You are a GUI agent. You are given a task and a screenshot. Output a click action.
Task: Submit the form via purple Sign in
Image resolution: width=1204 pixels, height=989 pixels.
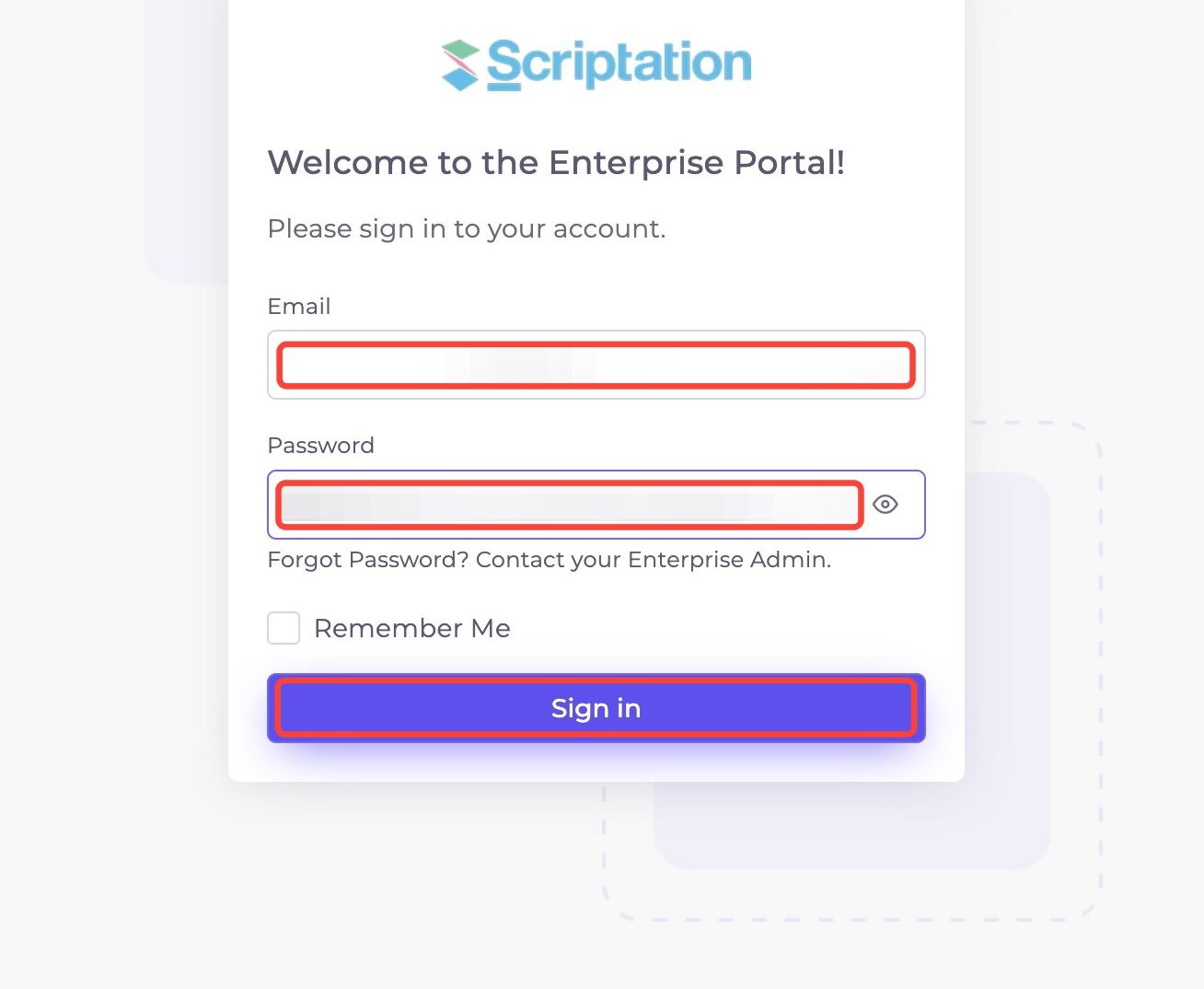click(596, 708)
